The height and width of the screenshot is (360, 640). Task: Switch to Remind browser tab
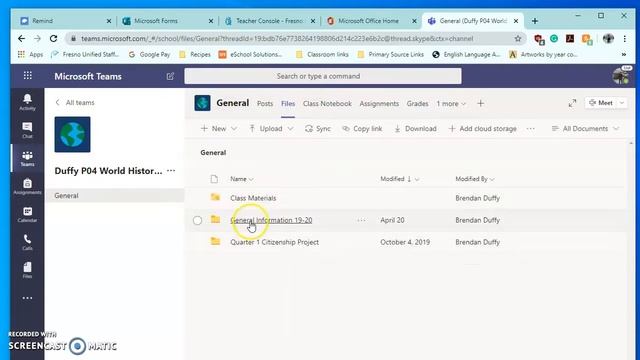65,20
